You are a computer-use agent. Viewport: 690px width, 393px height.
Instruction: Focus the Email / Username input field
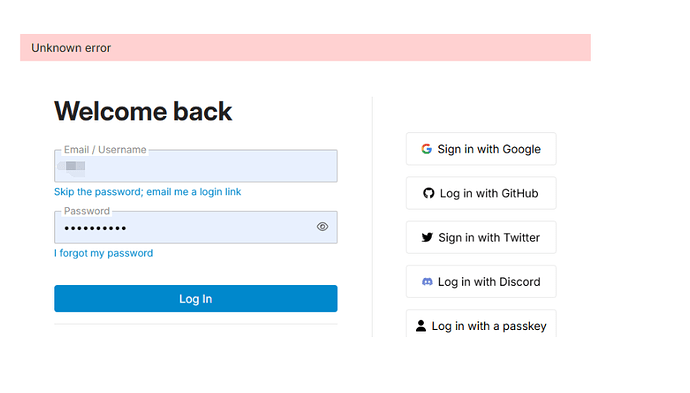click(196, 166)
